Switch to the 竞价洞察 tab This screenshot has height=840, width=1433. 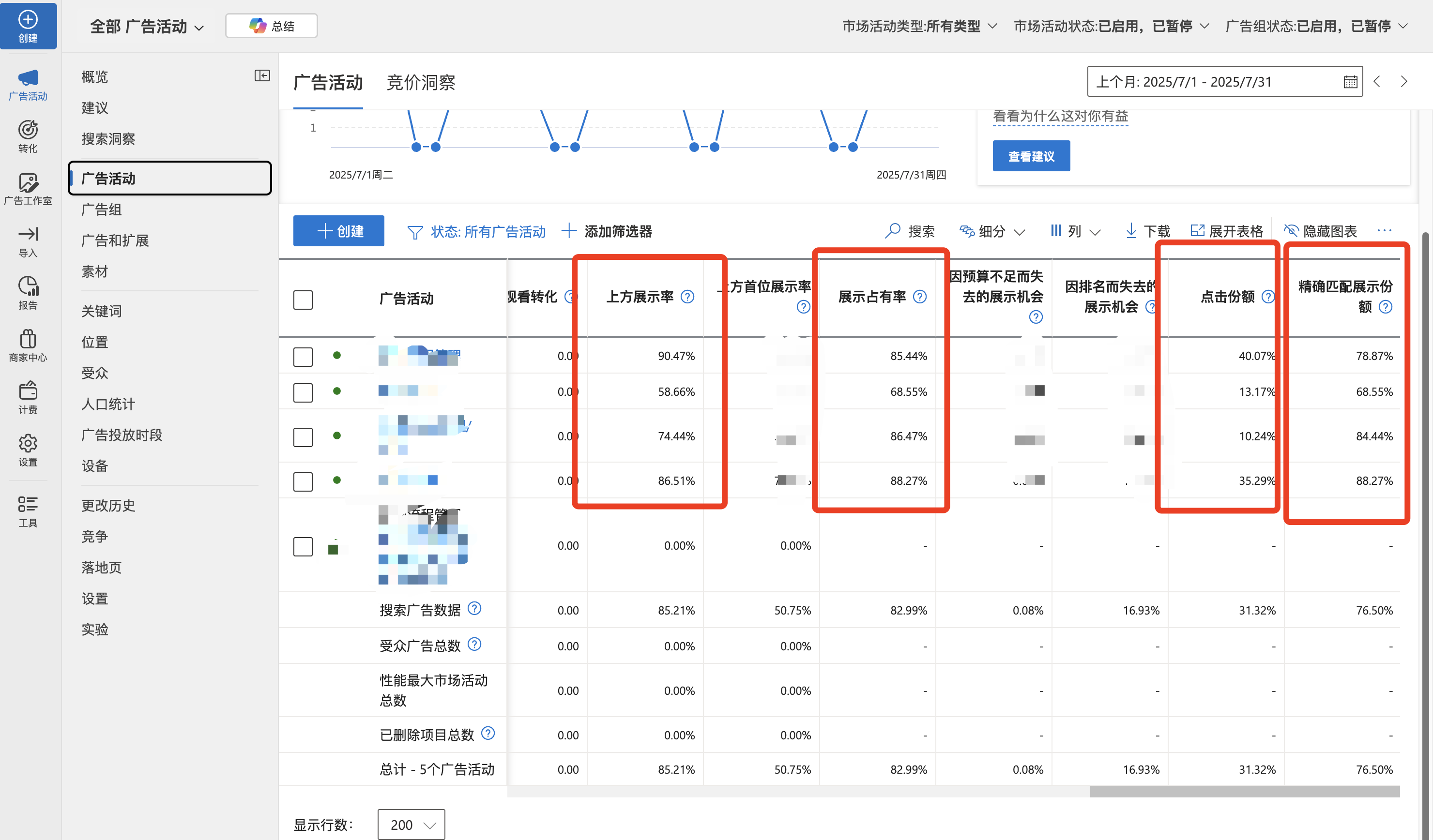click(x=421, y=82)
